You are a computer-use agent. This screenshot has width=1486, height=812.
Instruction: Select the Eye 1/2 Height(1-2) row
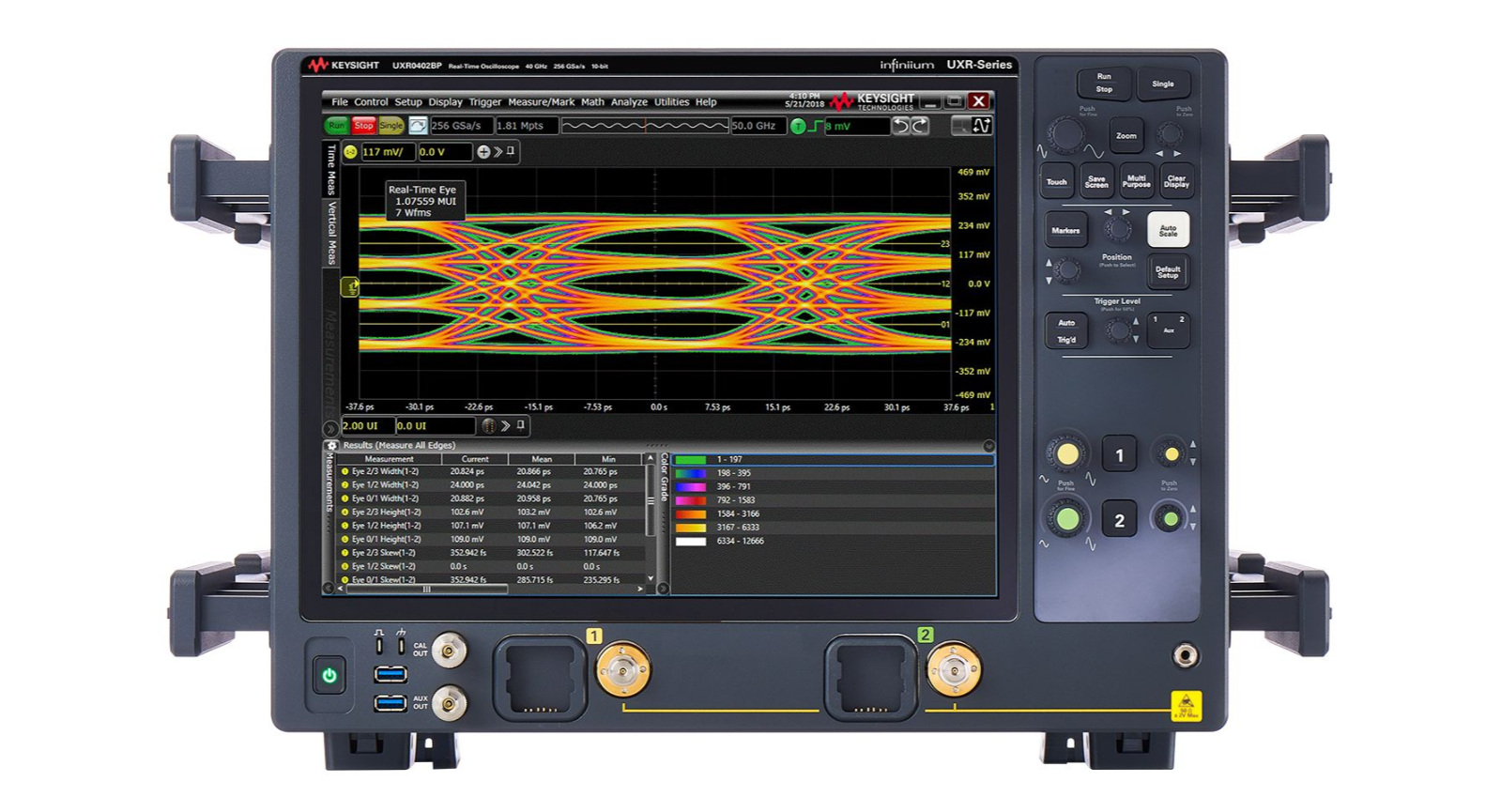pyautogui.click(x=490, y=527)
